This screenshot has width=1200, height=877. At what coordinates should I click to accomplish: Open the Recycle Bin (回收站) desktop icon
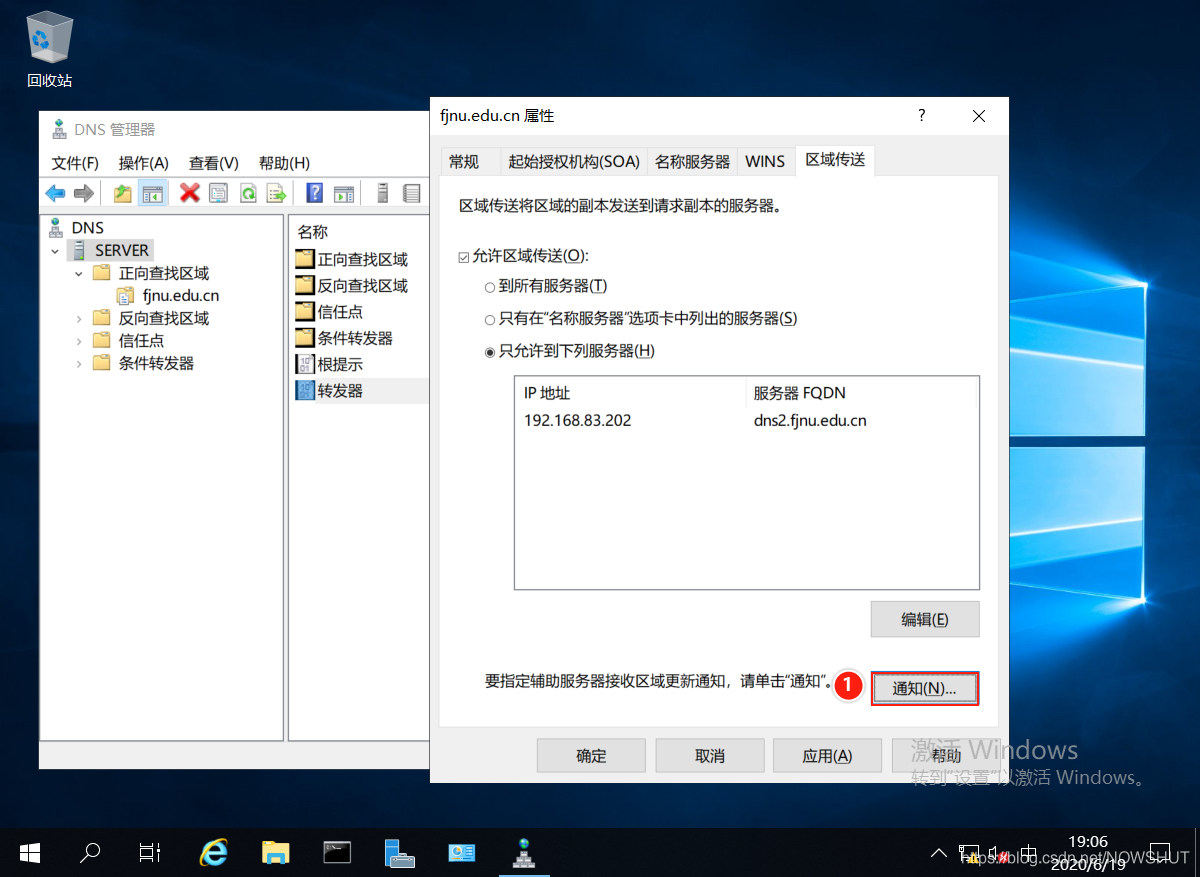pos(49,50)
